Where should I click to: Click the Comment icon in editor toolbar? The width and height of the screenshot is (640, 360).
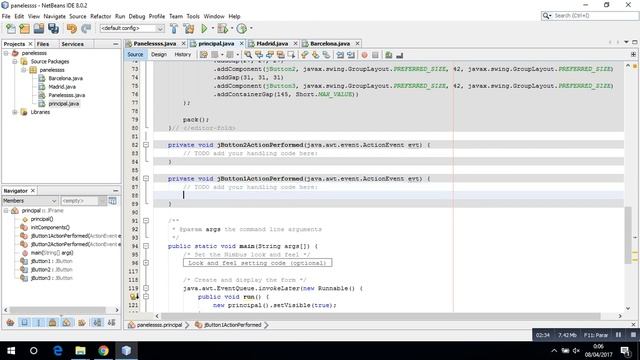[x=389, y=55]
